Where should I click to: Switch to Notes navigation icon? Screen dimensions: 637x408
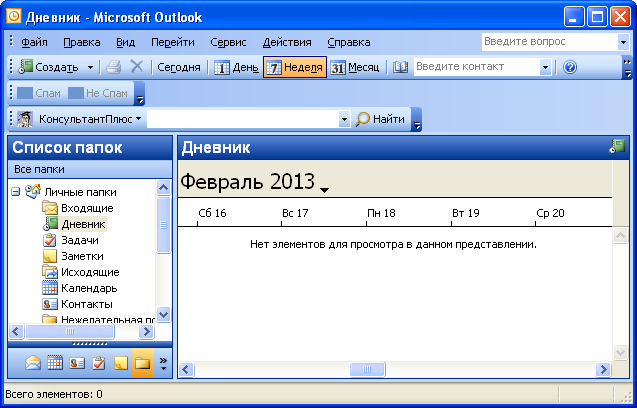pyautogui.click(x=121, y=363)
